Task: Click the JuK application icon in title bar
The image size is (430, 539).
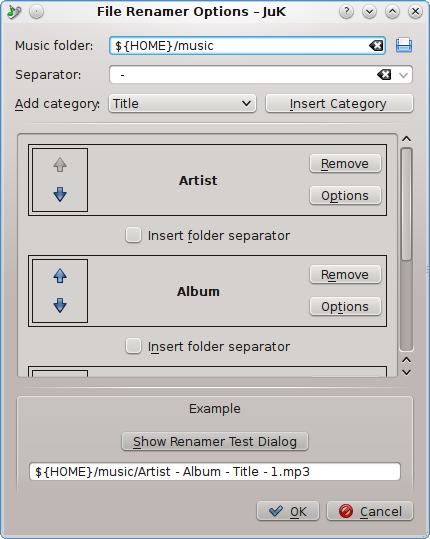Action: tap(14, 12)
